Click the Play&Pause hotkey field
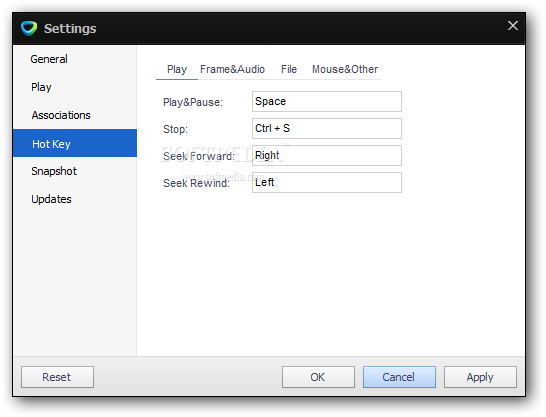 [327, 102]
